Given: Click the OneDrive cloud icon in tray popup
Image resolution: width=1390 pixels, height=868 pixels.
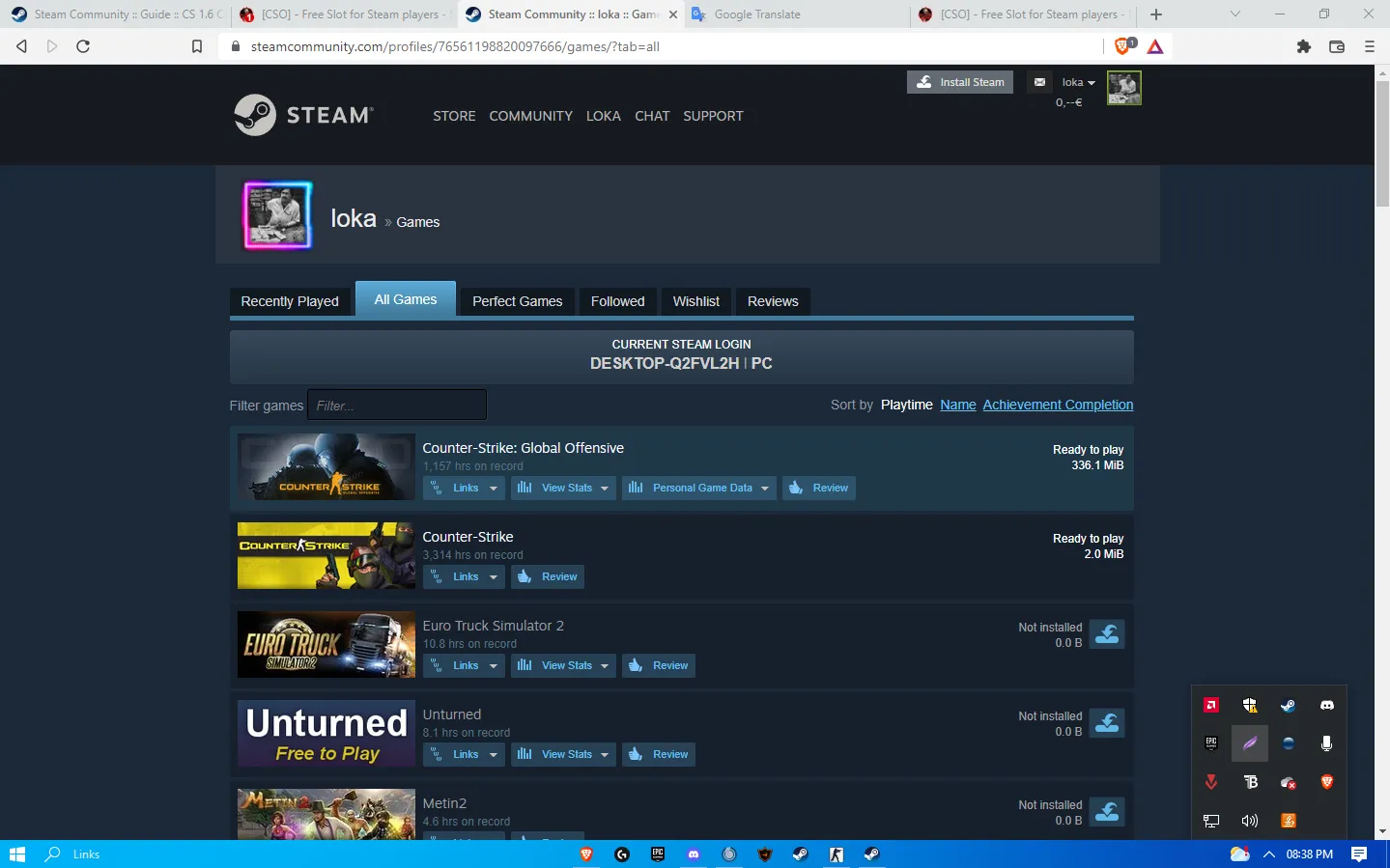Looking at the screenshot, I should coord(1289,782).
